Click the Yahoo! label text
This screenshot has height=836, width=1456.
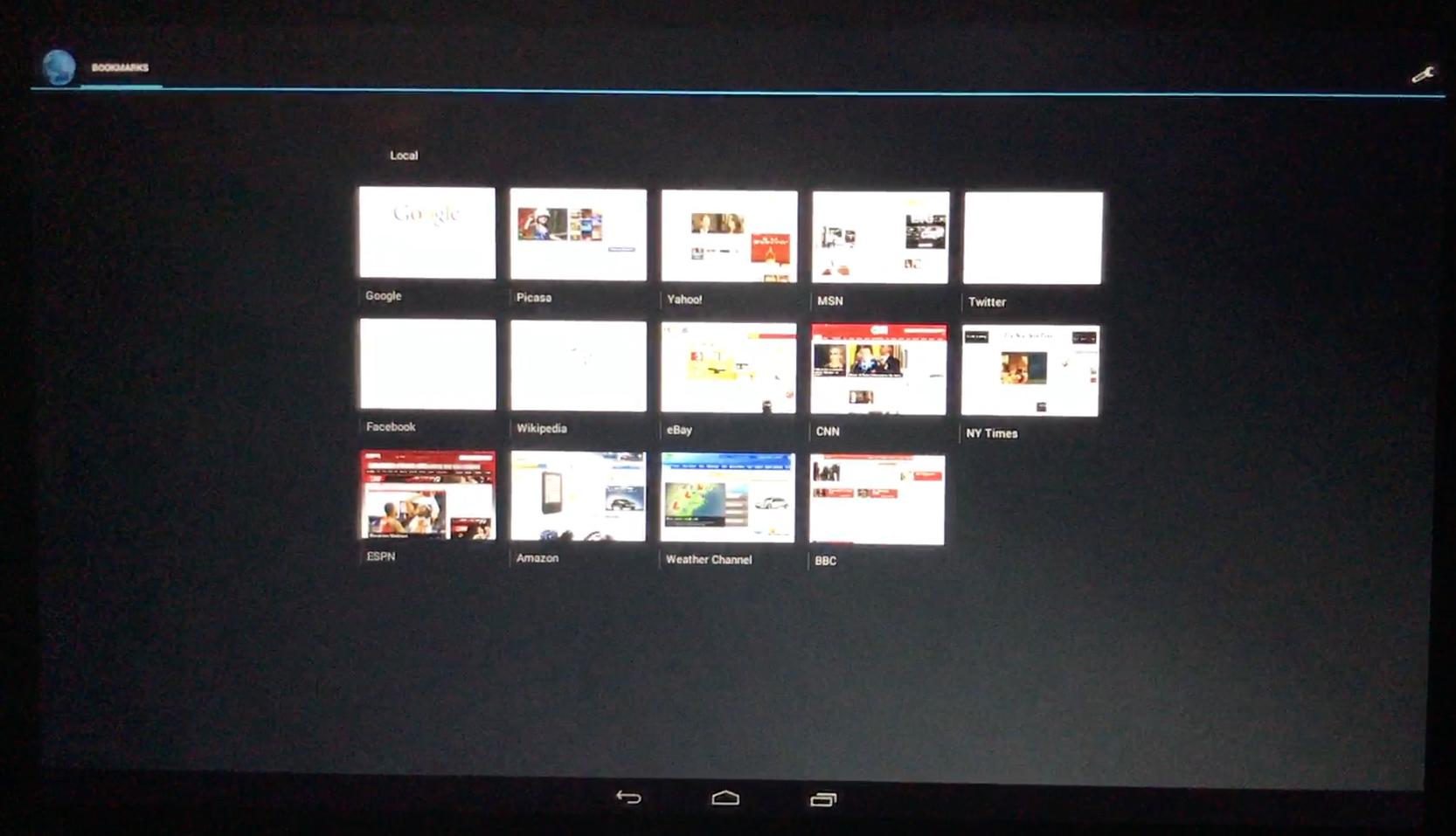coord(684,300)
